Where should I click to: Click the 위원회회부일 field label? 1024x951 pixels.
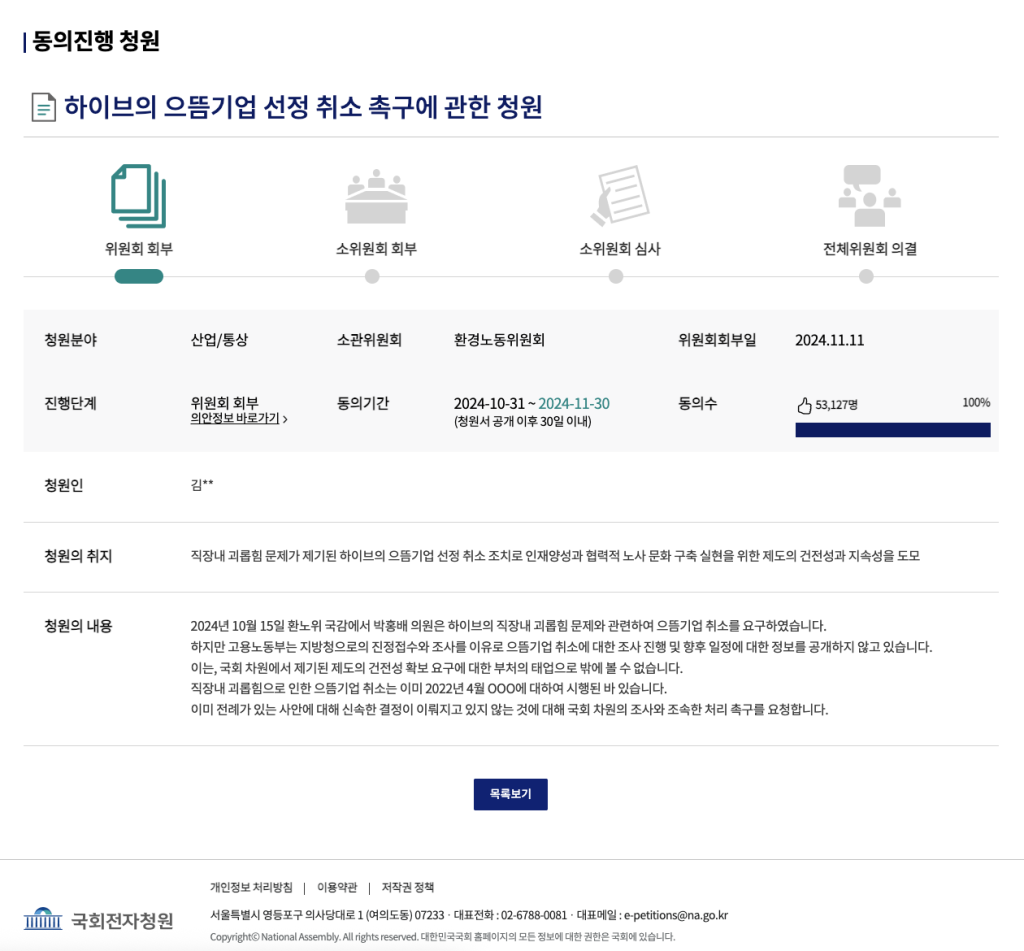tap(717, 340)
